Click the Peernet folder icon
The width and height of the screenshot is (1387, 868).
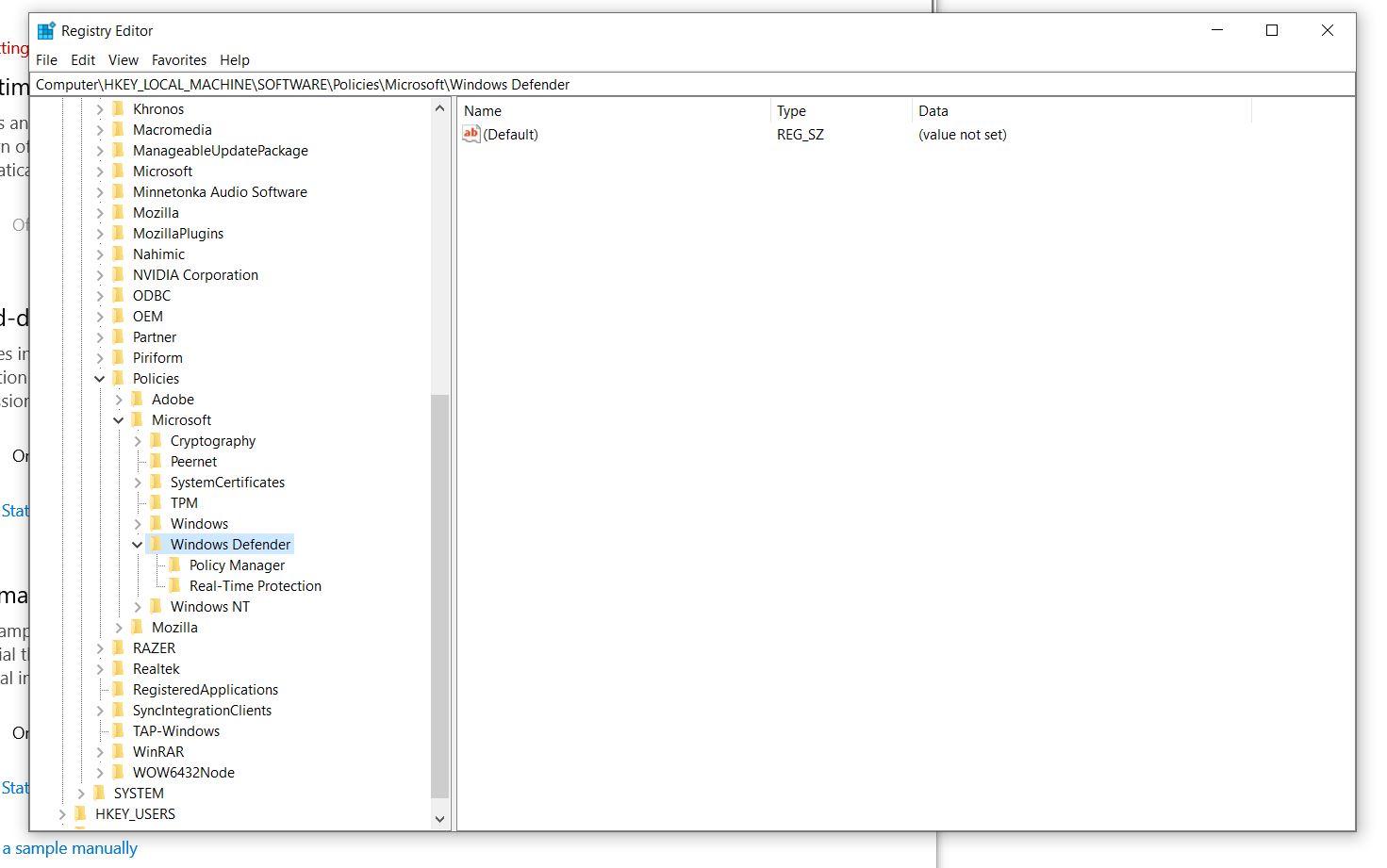point(156,461)
